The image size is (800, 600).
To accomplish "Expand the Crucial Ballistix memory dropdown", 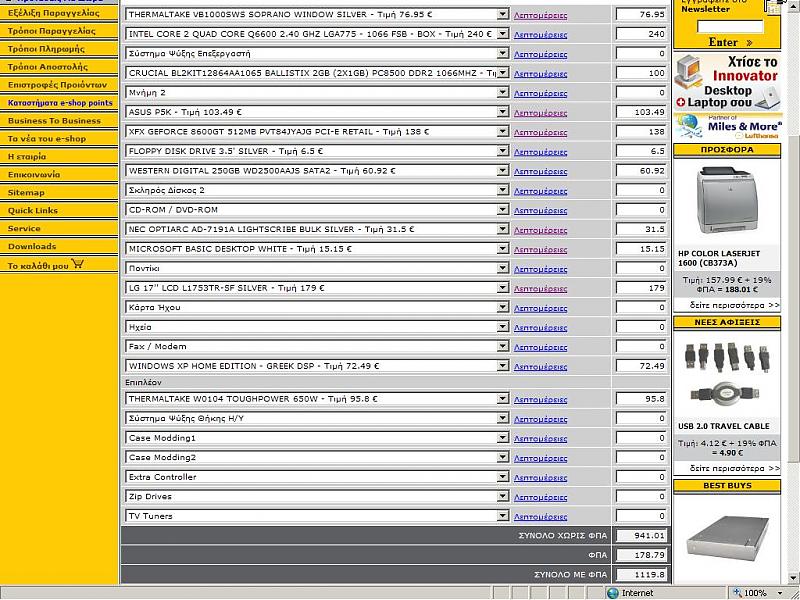I will pyautogui.click(x=503, y=73).
